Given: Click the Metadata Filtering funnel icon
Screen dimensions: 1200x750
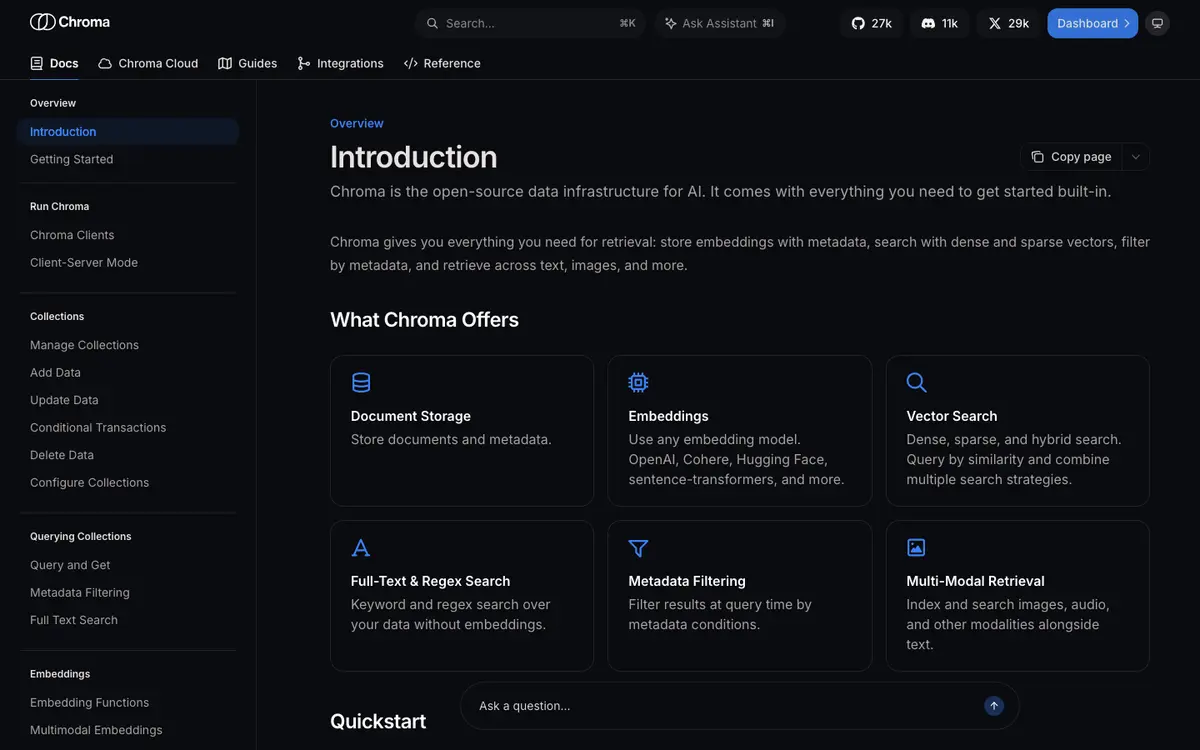Looking at the screenshot, I should (638, 548).
